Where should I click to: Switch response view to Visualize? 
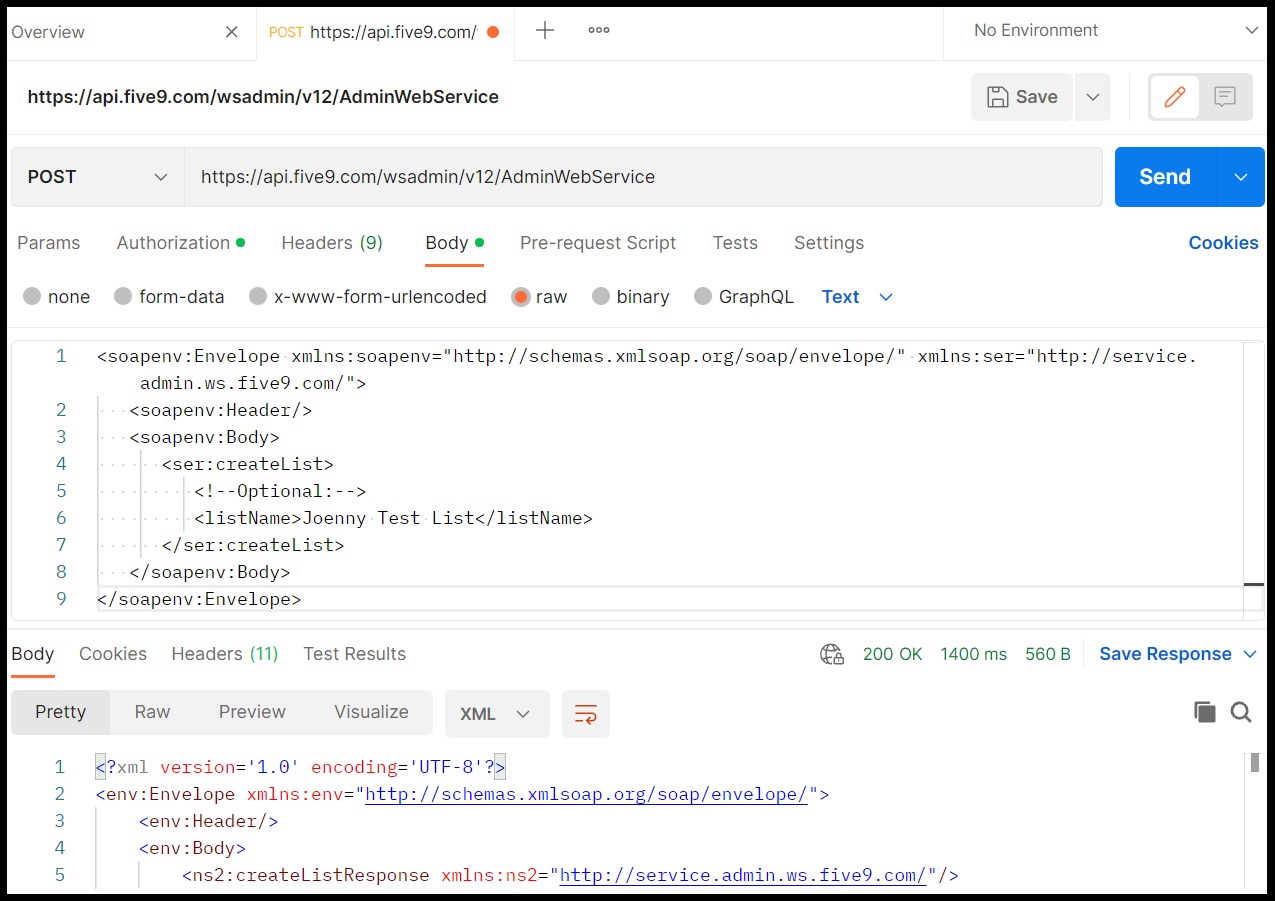click(x=371, y=712)
